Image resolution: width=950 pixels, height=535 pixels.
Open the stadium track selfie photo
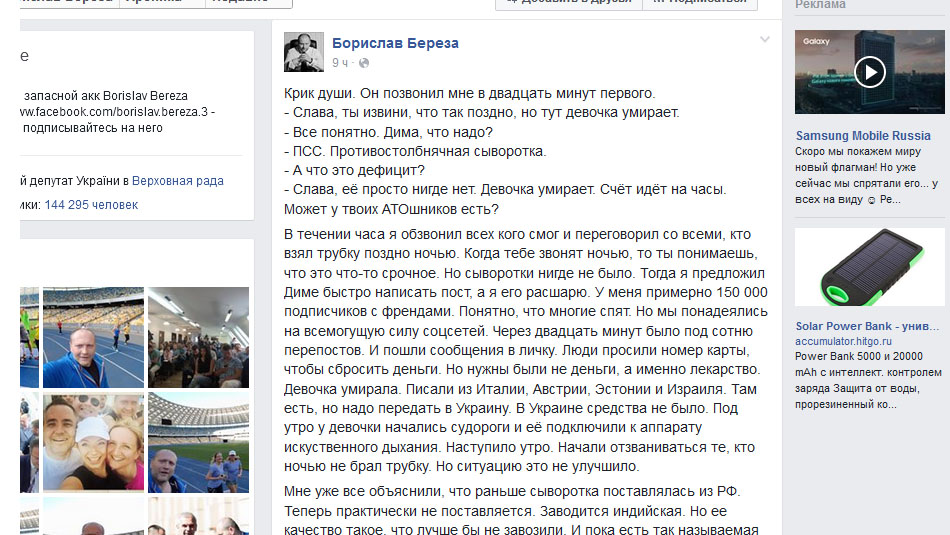pyautogui.click(x=93, y=337)
